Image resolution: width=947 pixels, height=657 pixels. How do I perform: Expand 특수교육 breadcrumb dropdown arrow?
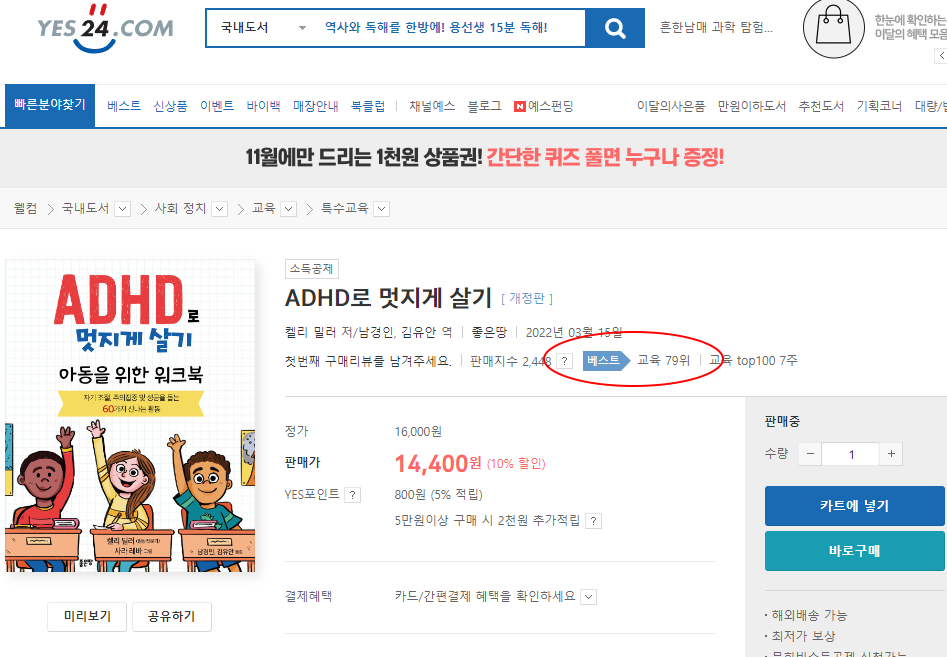(x=381, y=209)
